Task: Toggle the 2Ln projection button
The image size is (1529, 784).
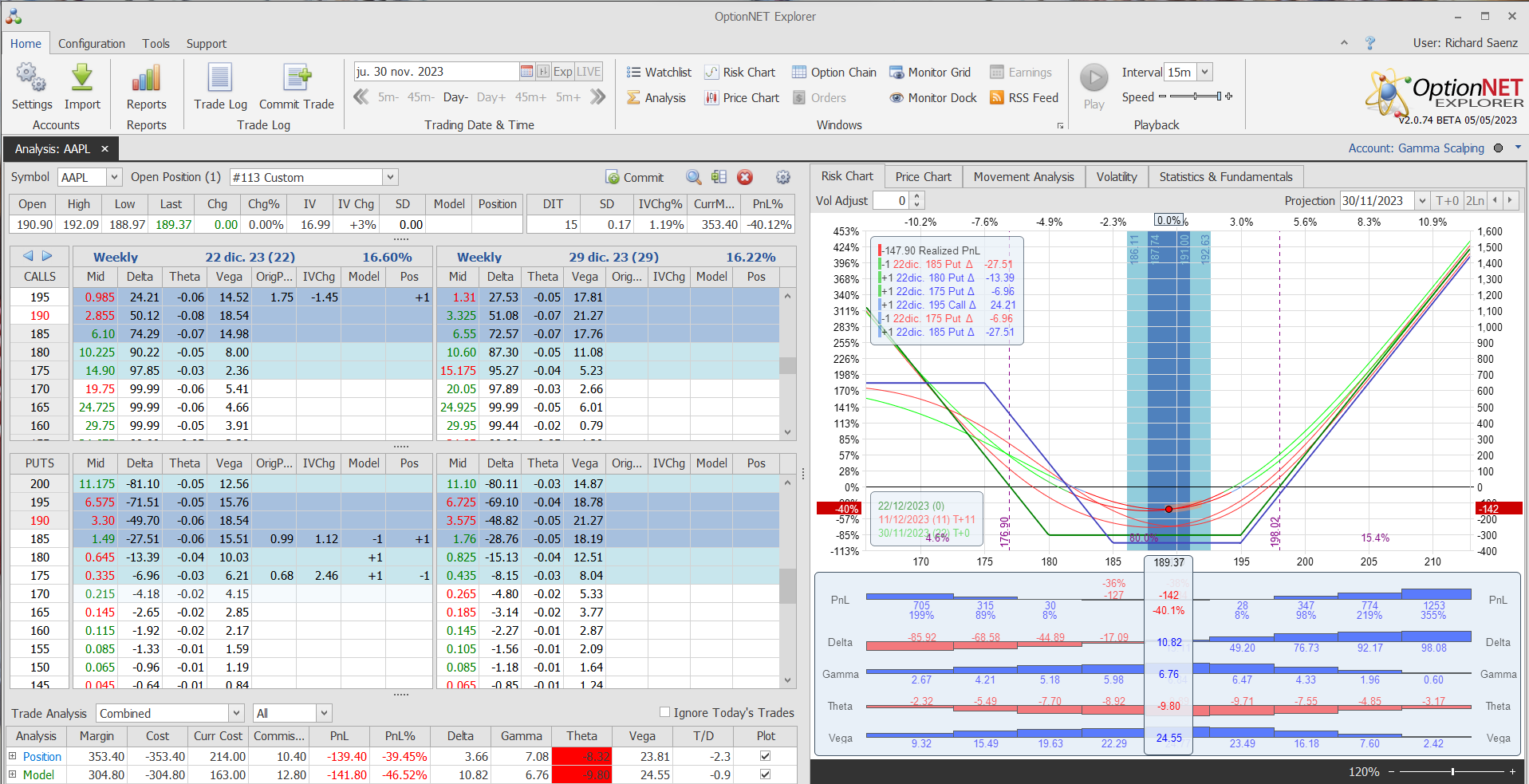Action: [1476, 201]
